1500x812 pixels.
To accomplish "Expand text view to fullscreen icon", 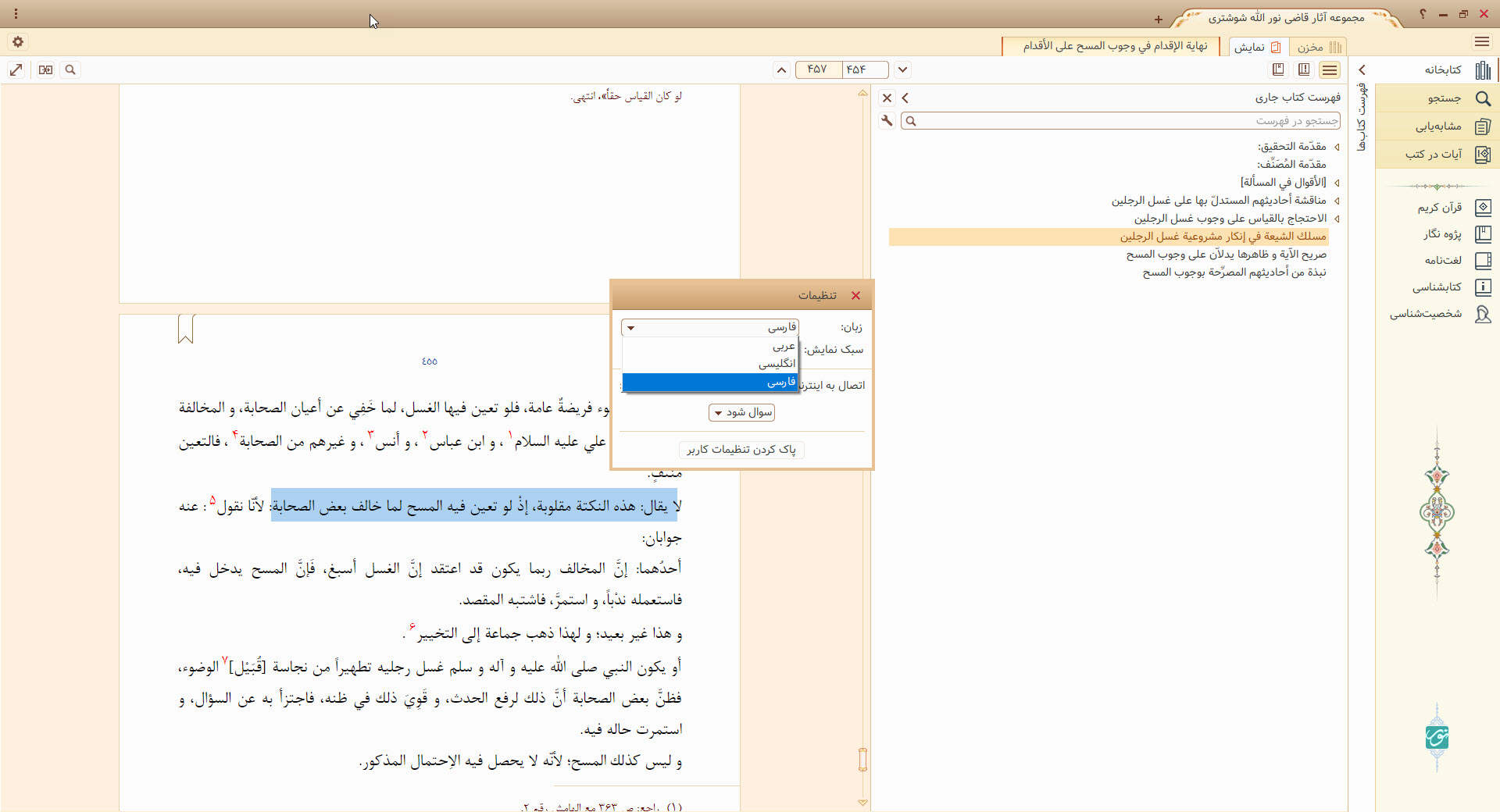I will 16,69.
